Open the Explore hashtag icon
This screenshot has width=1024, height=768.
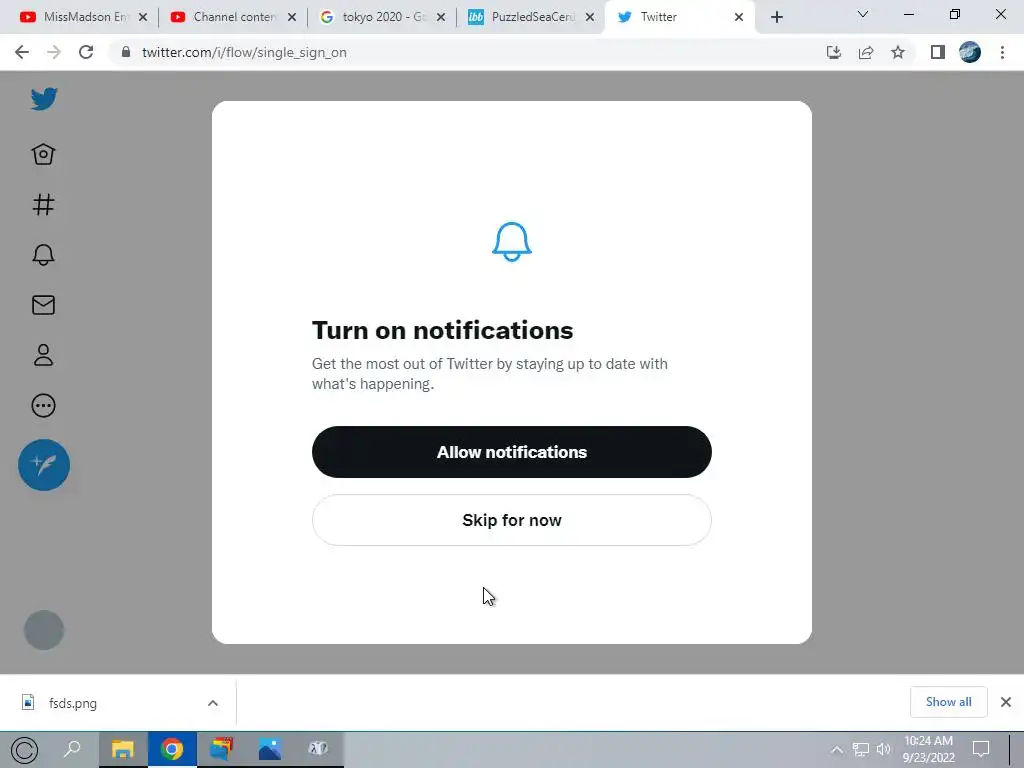coord(44,204)
